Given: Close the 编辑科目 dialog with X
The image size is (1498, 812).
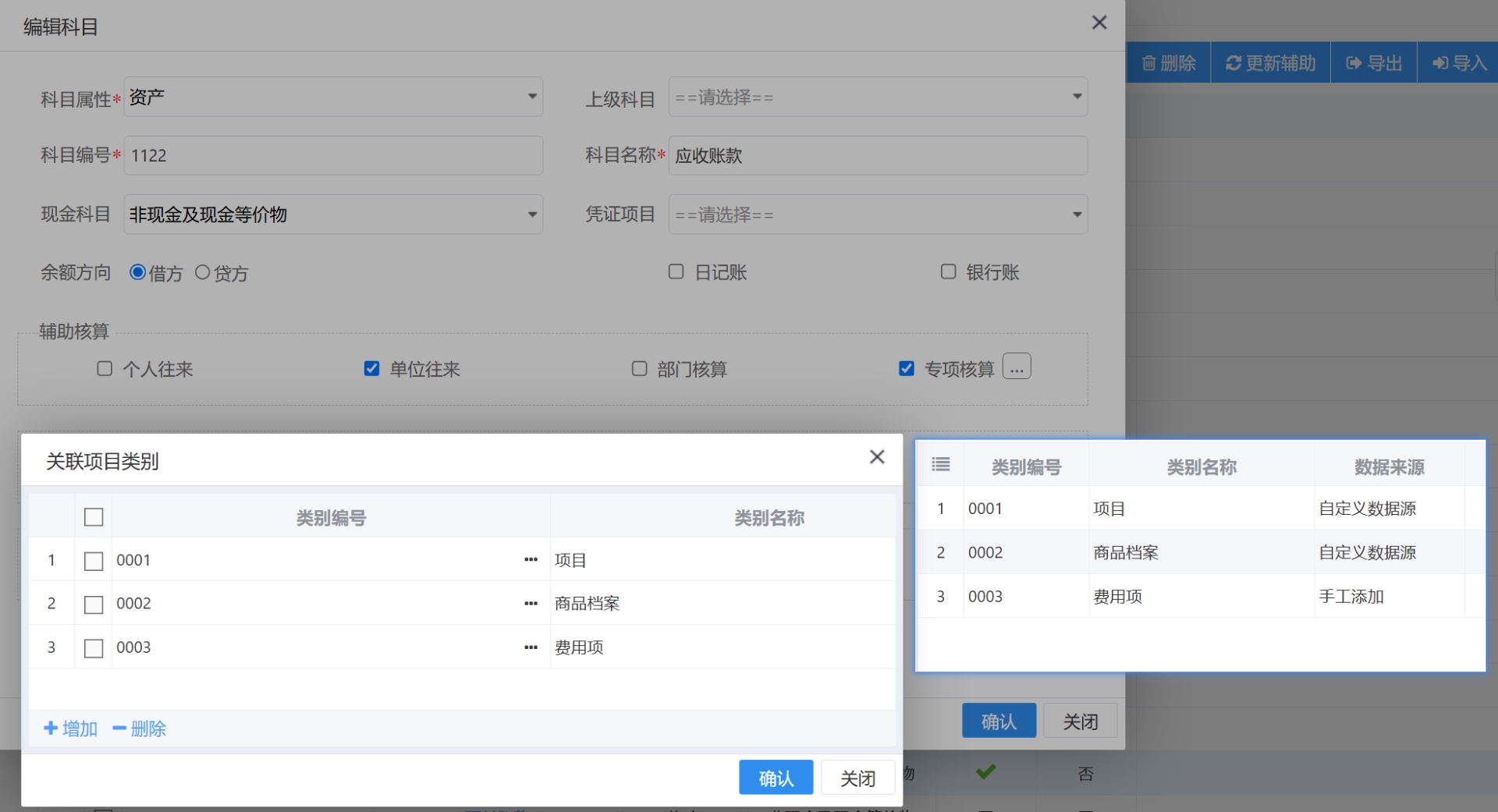Looking at the screenshot, I should point(1099,23).
